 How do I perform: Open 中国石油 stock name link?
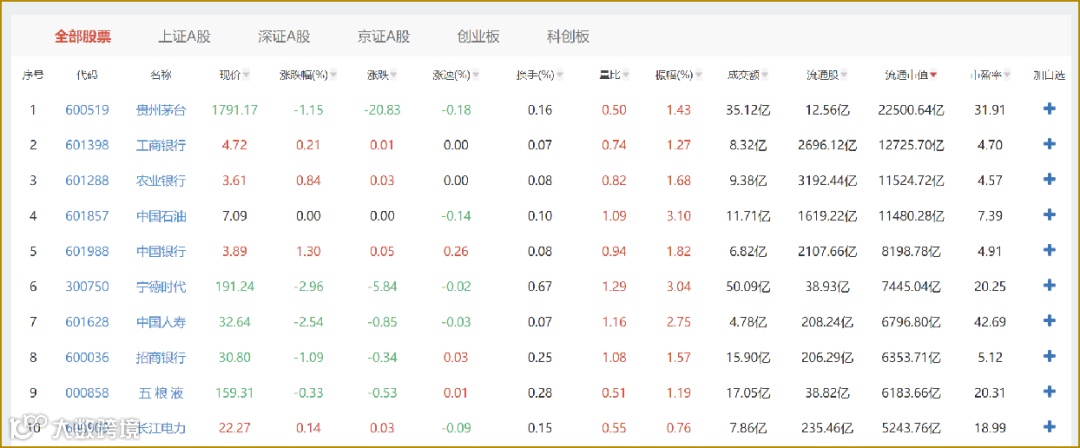[x=161, y=216]
